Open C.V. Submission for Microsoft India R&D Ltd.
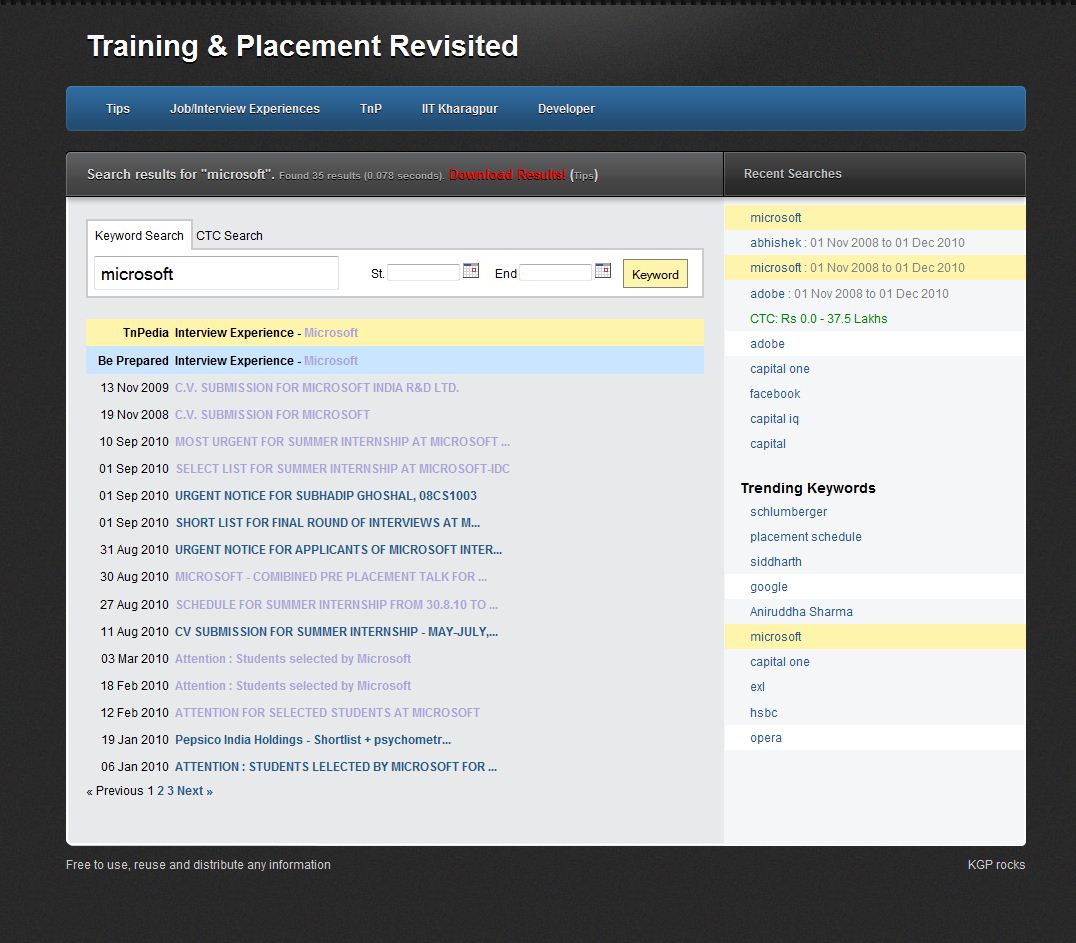The image size is (1076, 943). (316, 388)
